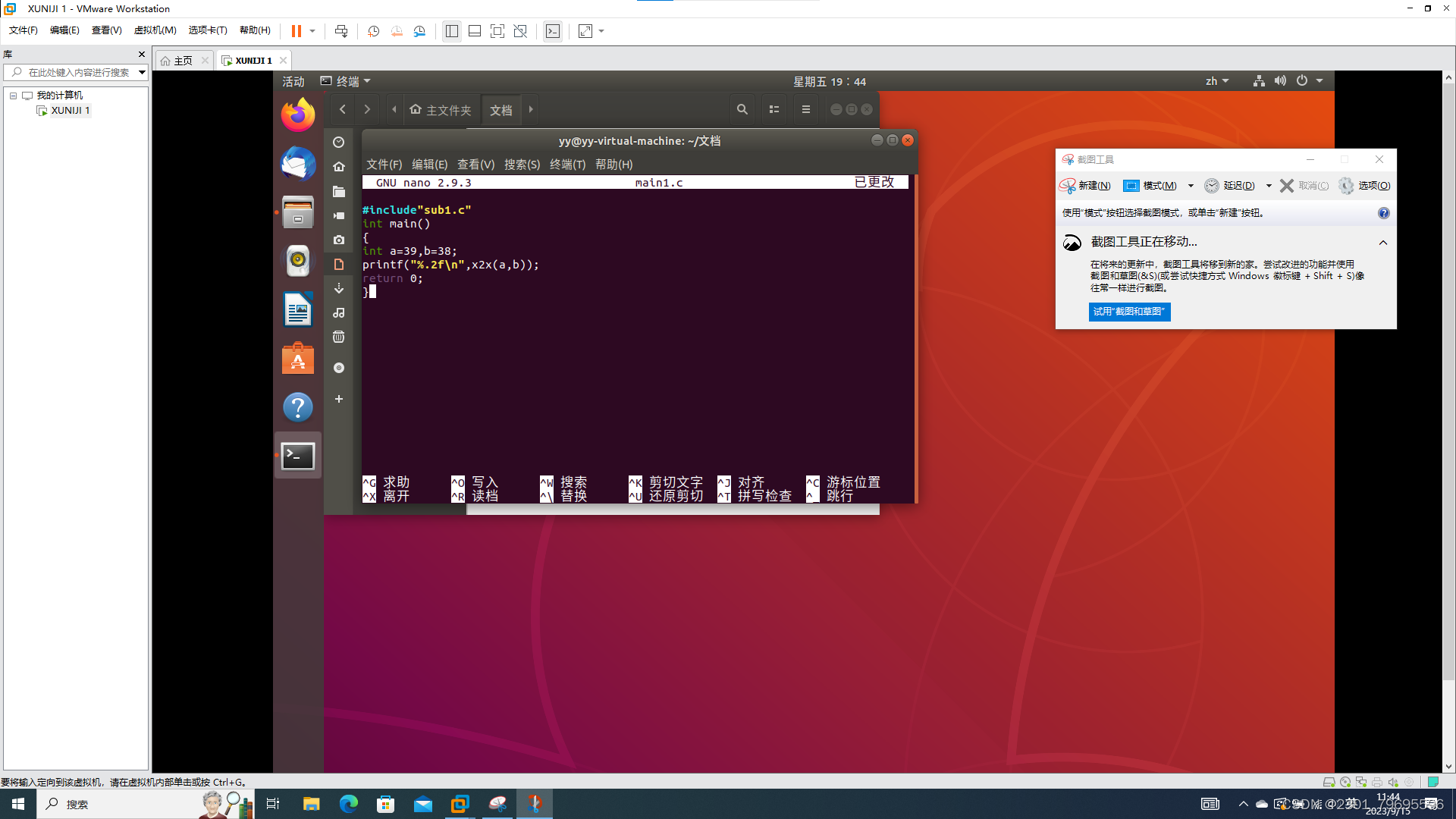Close the library panel
This screenshot has height=819, width=1456.
141,54
